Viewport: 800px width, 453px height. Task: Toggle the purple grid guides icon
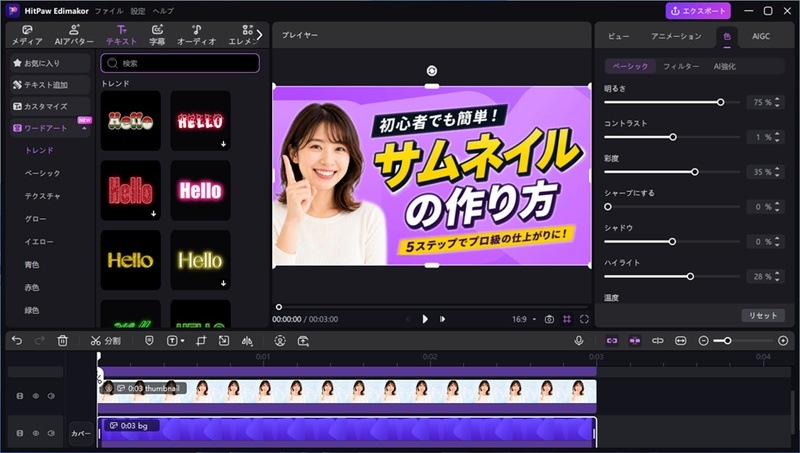(567, 319)
